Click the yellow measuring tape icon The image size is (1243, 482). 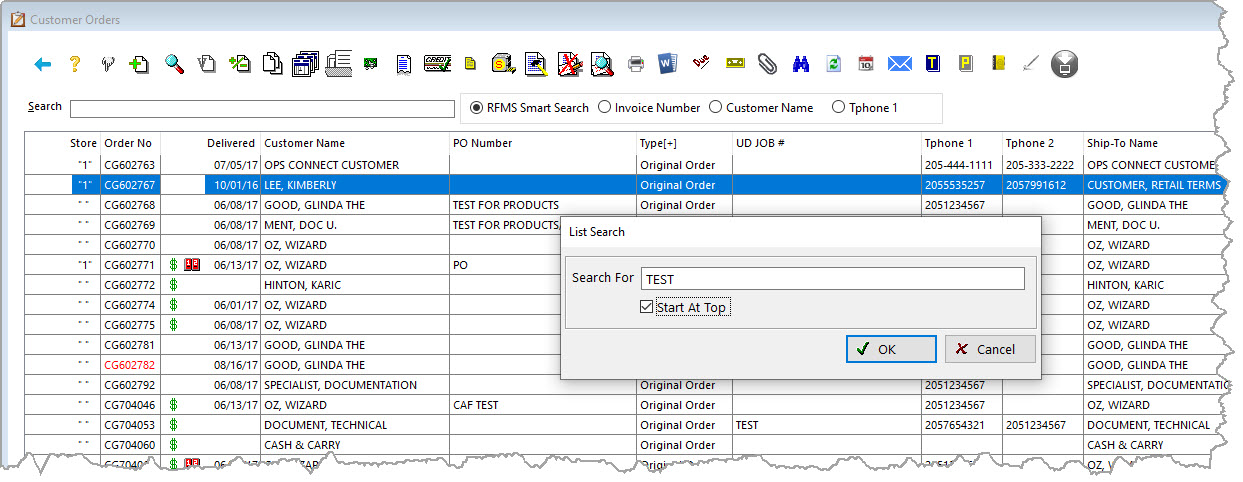(x=735, y=65)
